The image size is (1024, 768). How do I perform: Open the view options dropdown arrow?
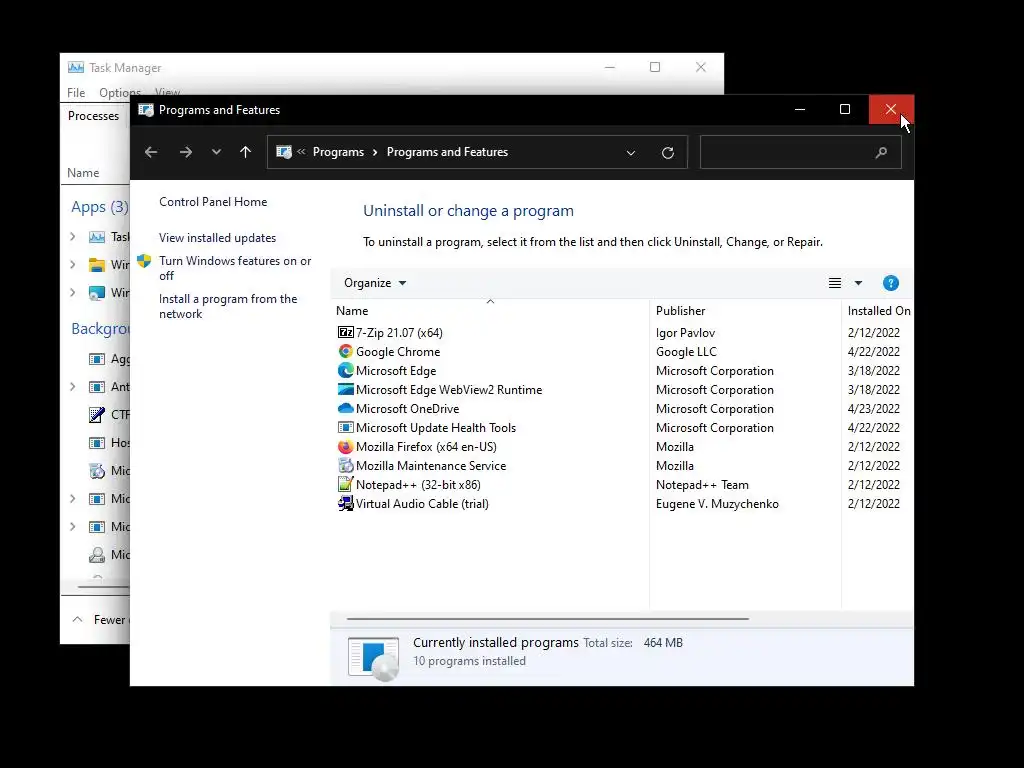pyautogui.click(x=858, y=283)
